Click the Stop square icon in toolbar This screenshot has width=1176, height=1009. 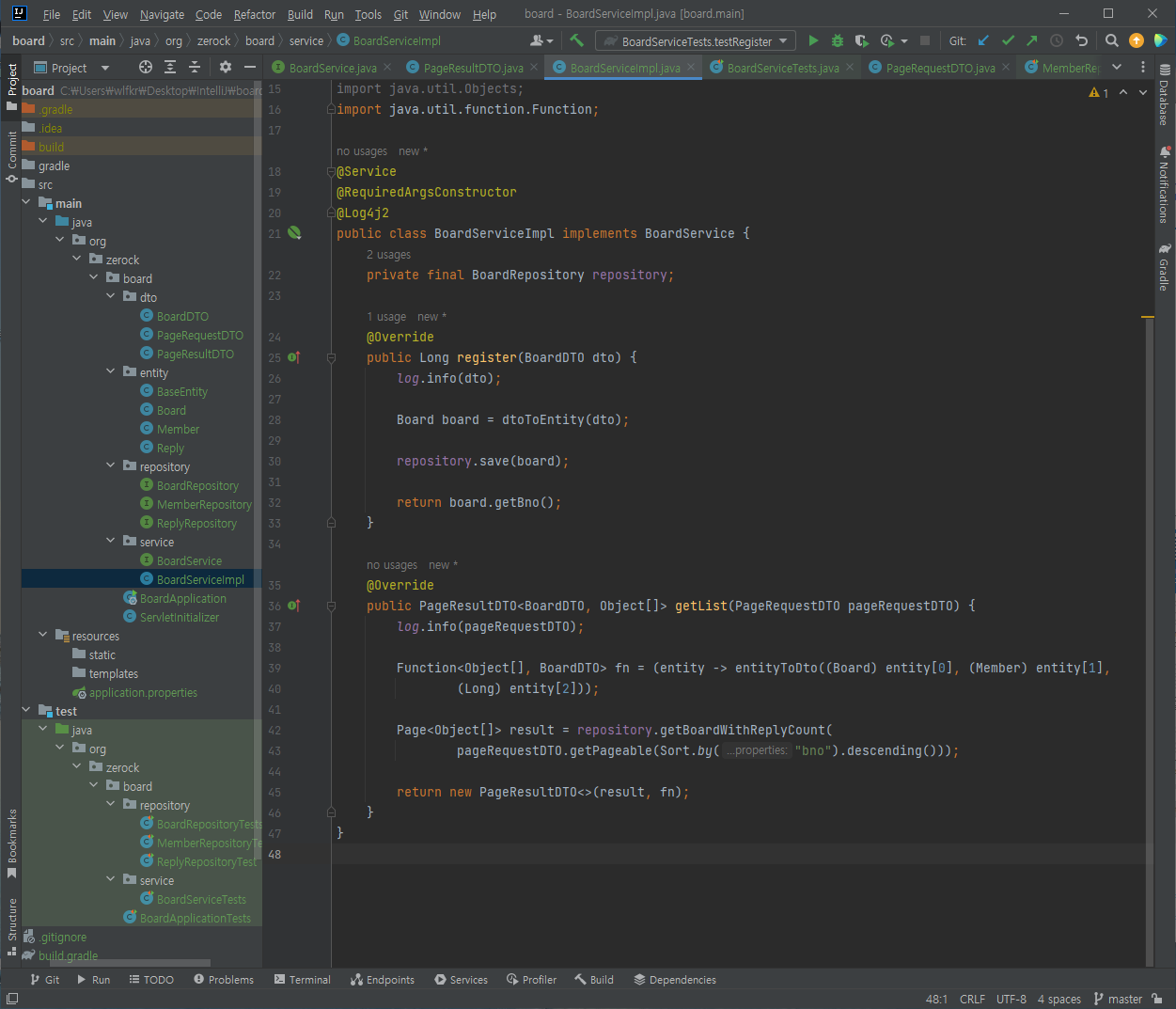click(x=925, y=40)
